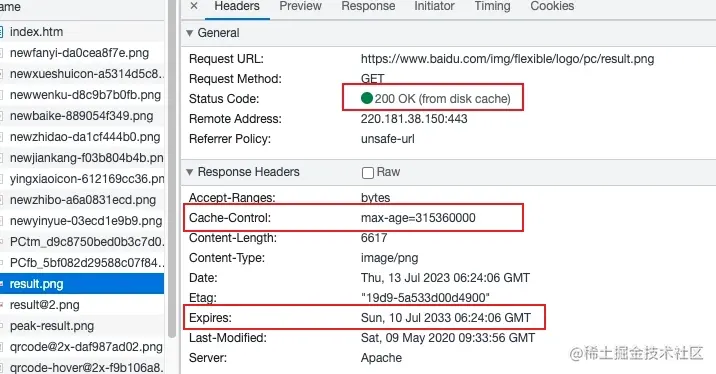Click the green status indicator dot
This screenshot has width=716, height=374.
pyautogui.click(x=367, y=98)
